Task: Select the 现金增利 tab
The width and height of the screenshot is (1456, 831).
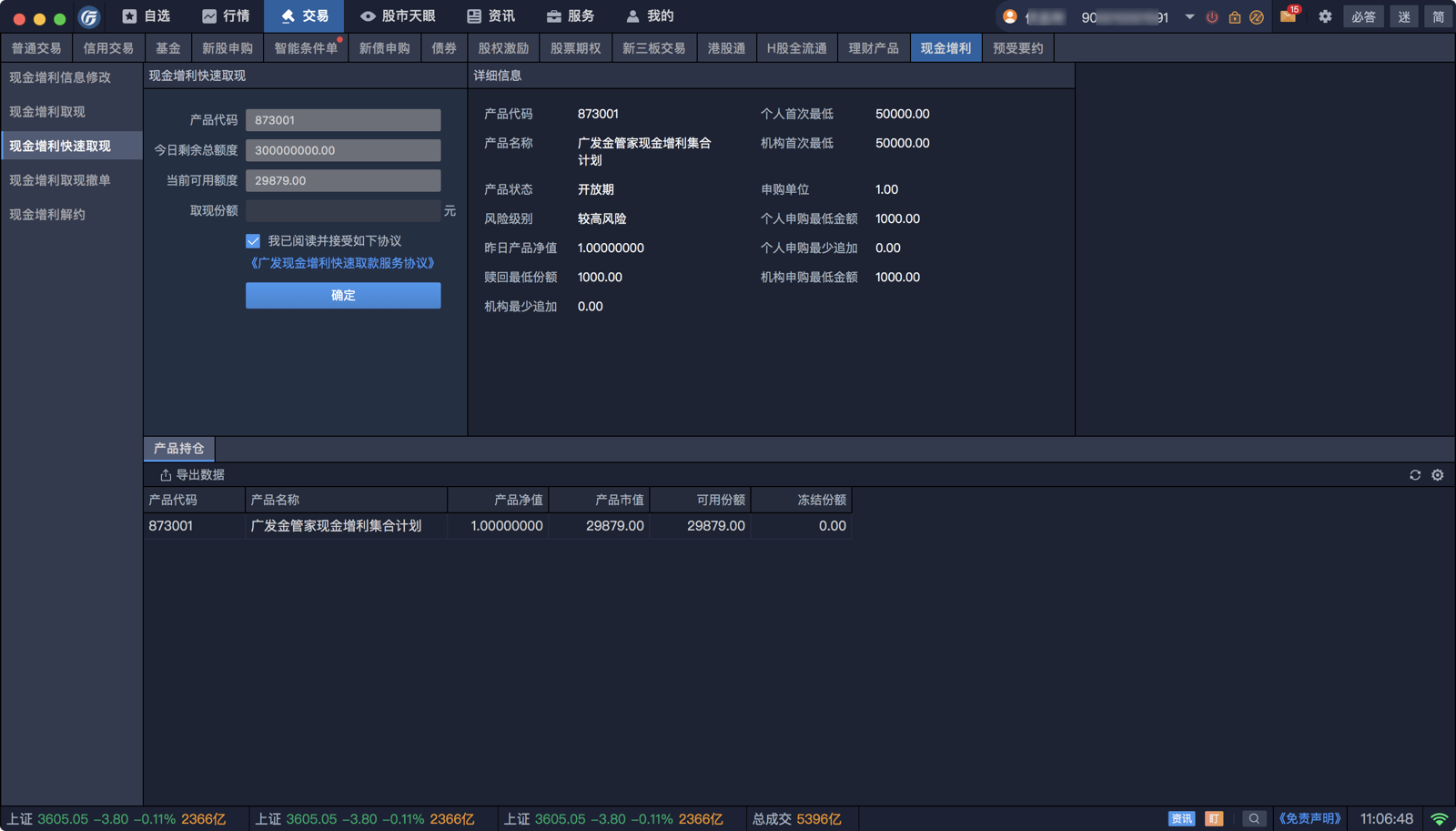Action: [x=945, y=48]
